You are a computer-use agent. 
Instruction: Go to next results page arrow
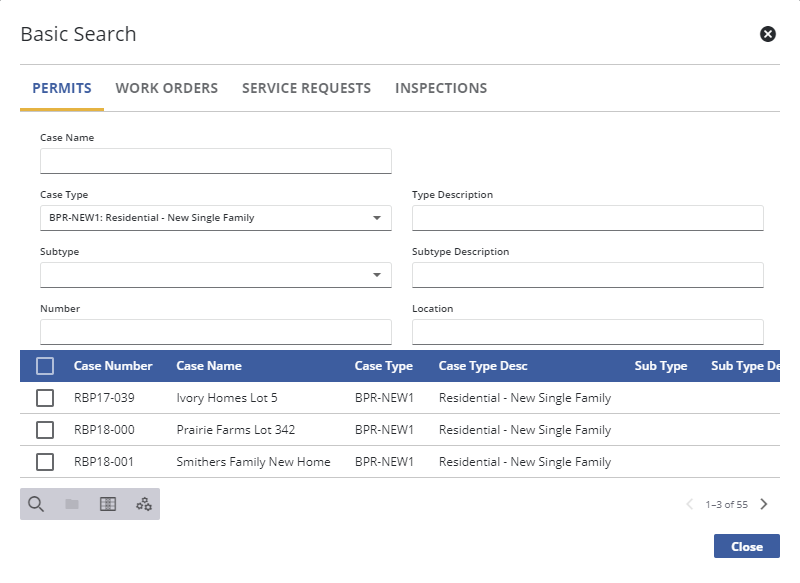[764, 504]
